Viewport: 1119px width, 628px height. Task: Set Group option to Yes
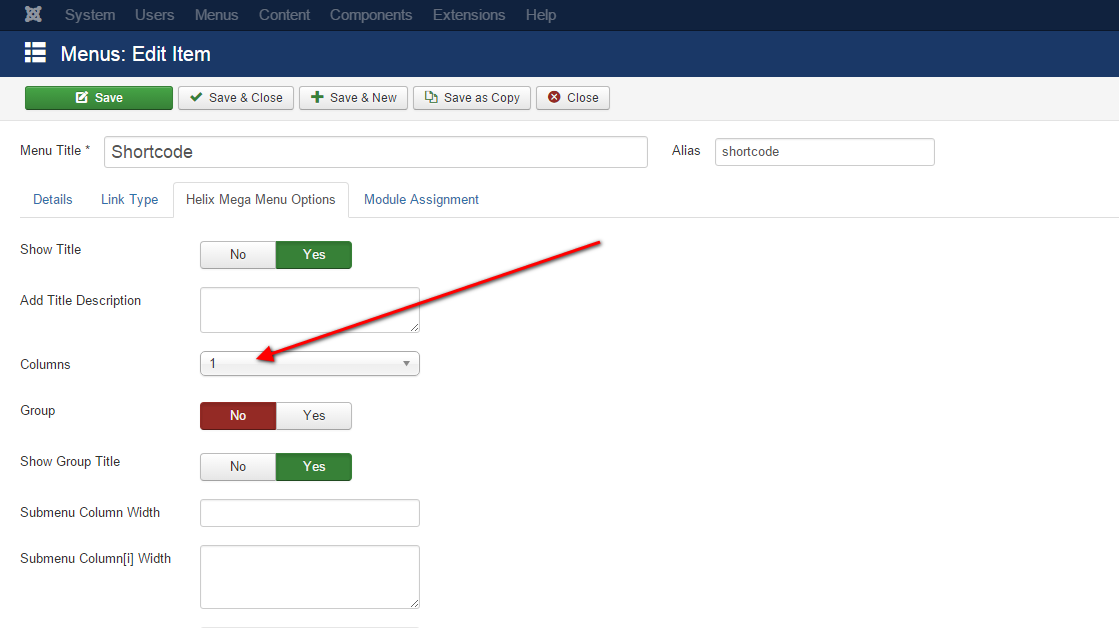coord(314,416)
